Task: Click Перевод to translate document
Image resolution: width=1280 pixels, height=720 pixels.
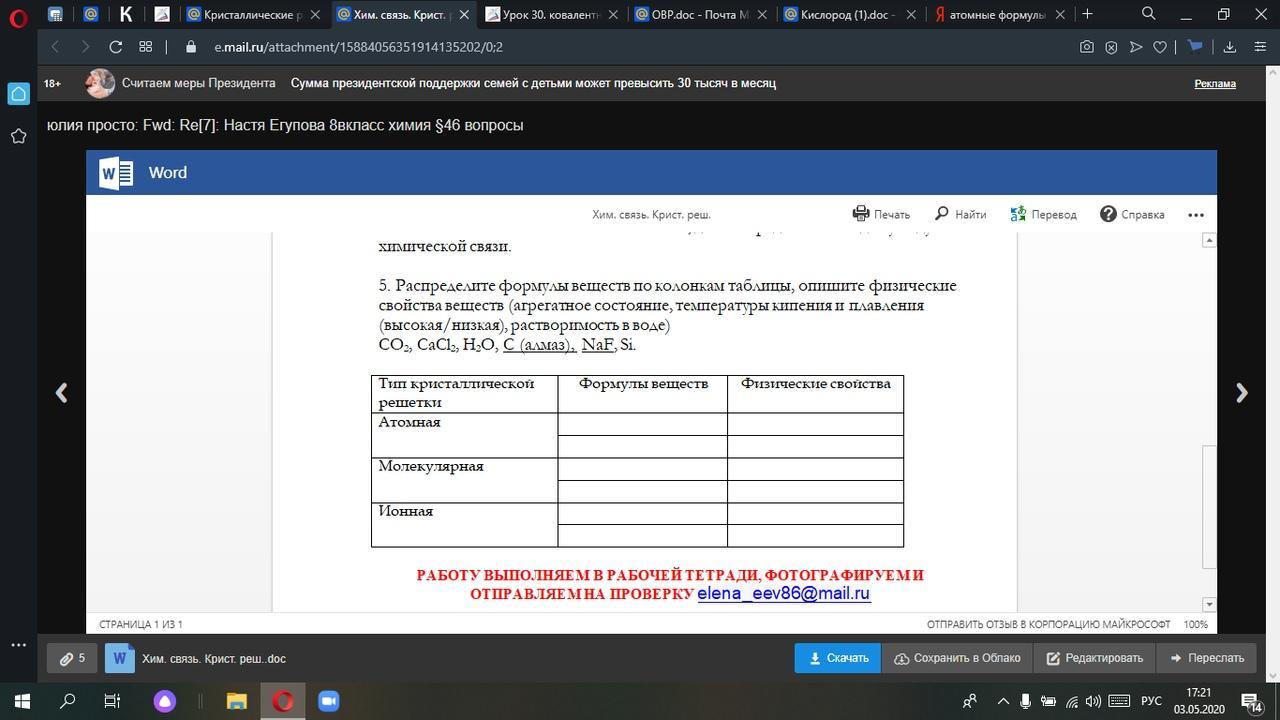Action: click(1043, 214)
